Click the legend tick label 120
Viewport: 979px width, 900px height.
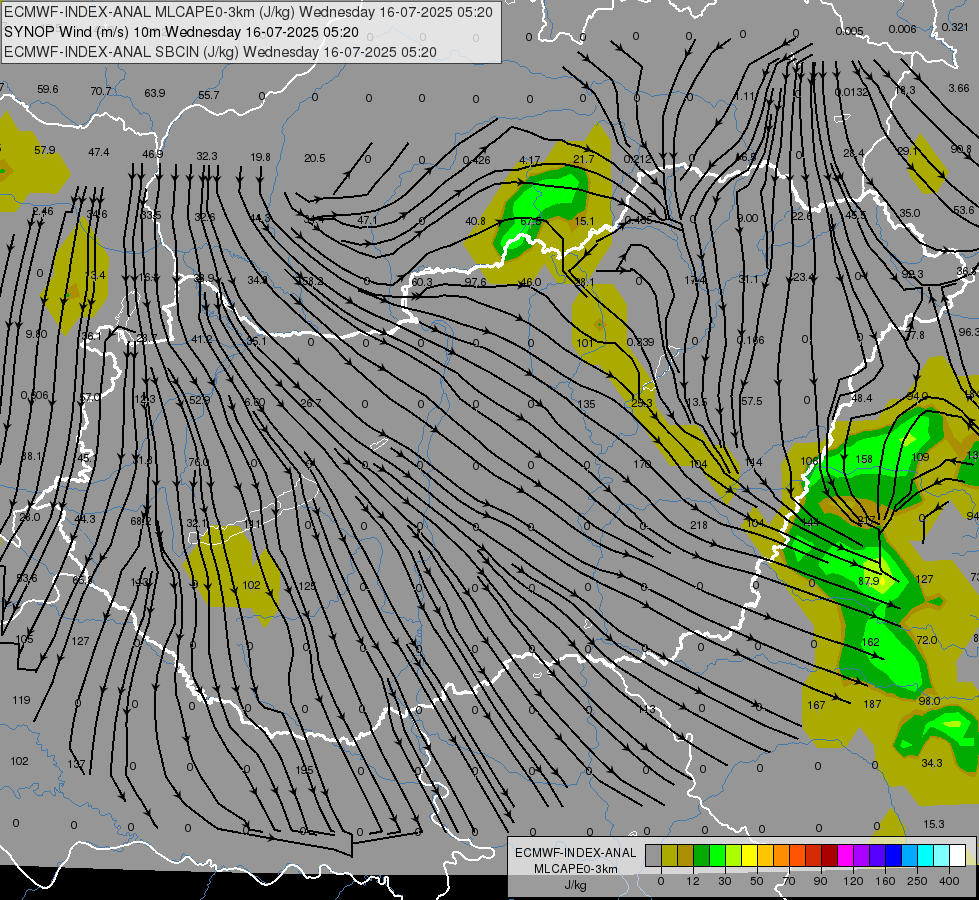tap(853, 881)
